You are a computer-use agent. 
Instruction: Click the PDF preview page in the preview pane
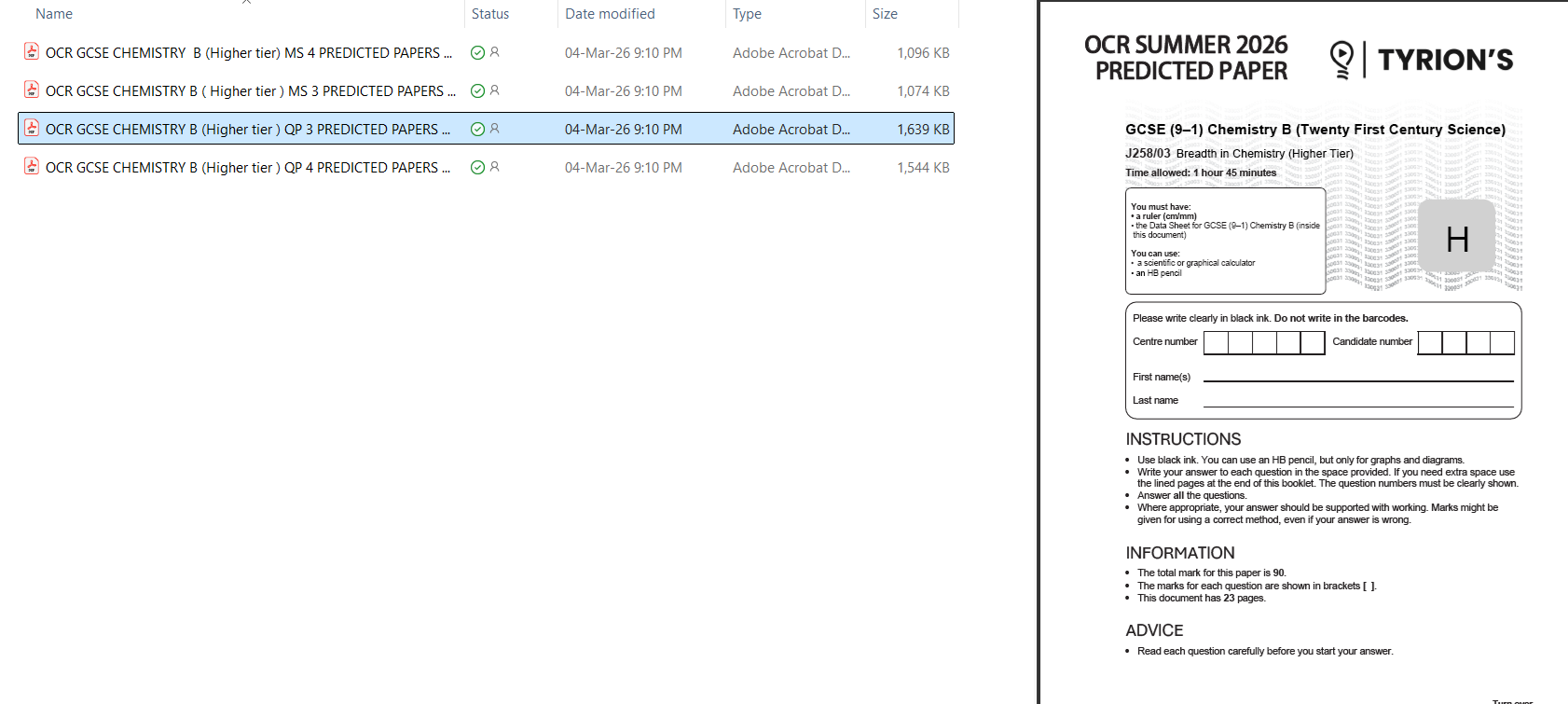pyautogui.click(x=1305, y=373)
